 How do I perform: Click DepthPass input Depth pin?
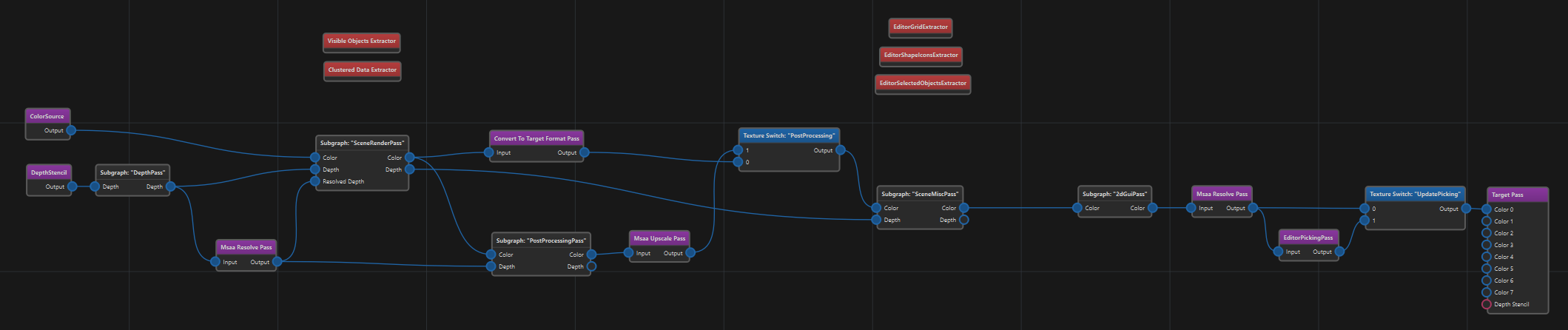(95, 186)
